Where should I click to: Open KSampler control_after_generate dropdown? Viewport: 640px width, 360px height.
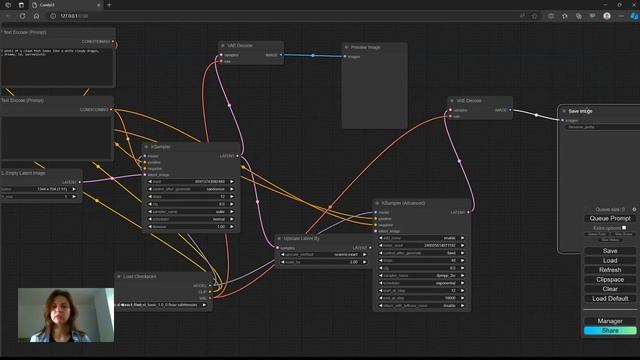coord(191,189)
